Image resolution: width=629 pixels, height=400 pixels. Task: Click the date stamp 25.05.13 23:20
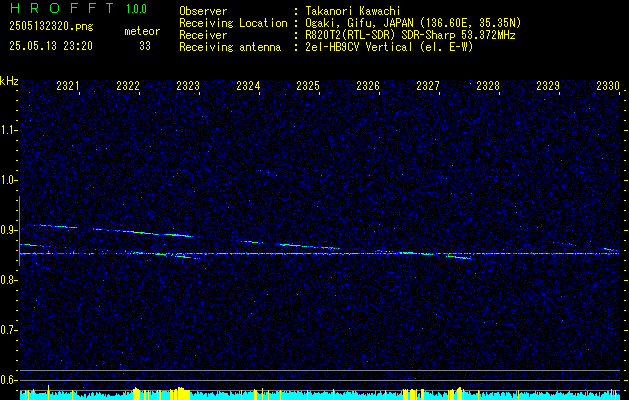tap(51, 46)
